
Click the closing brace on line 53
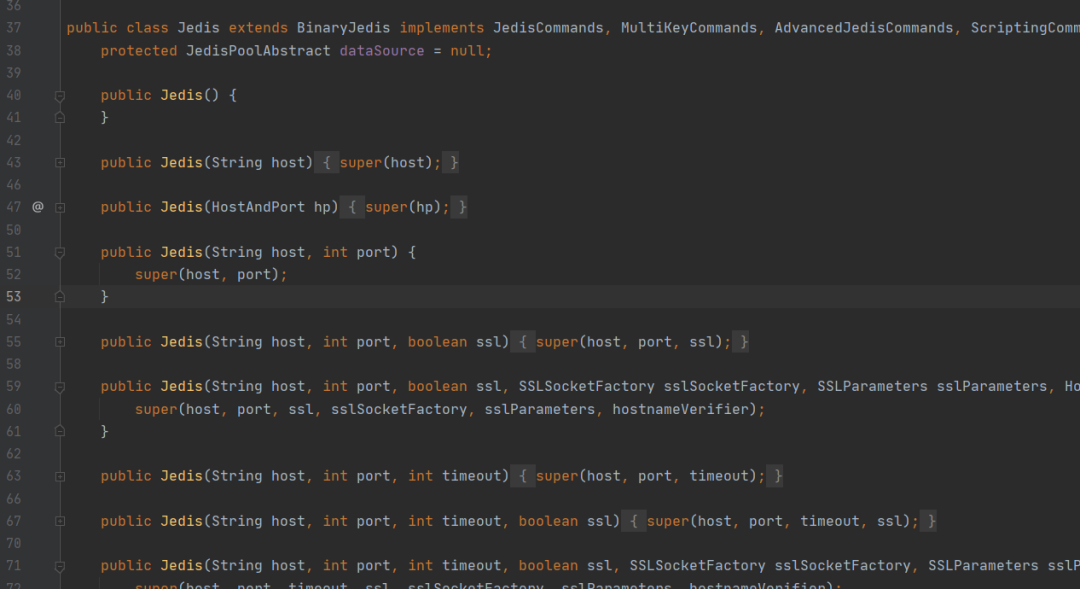(105, 296)
